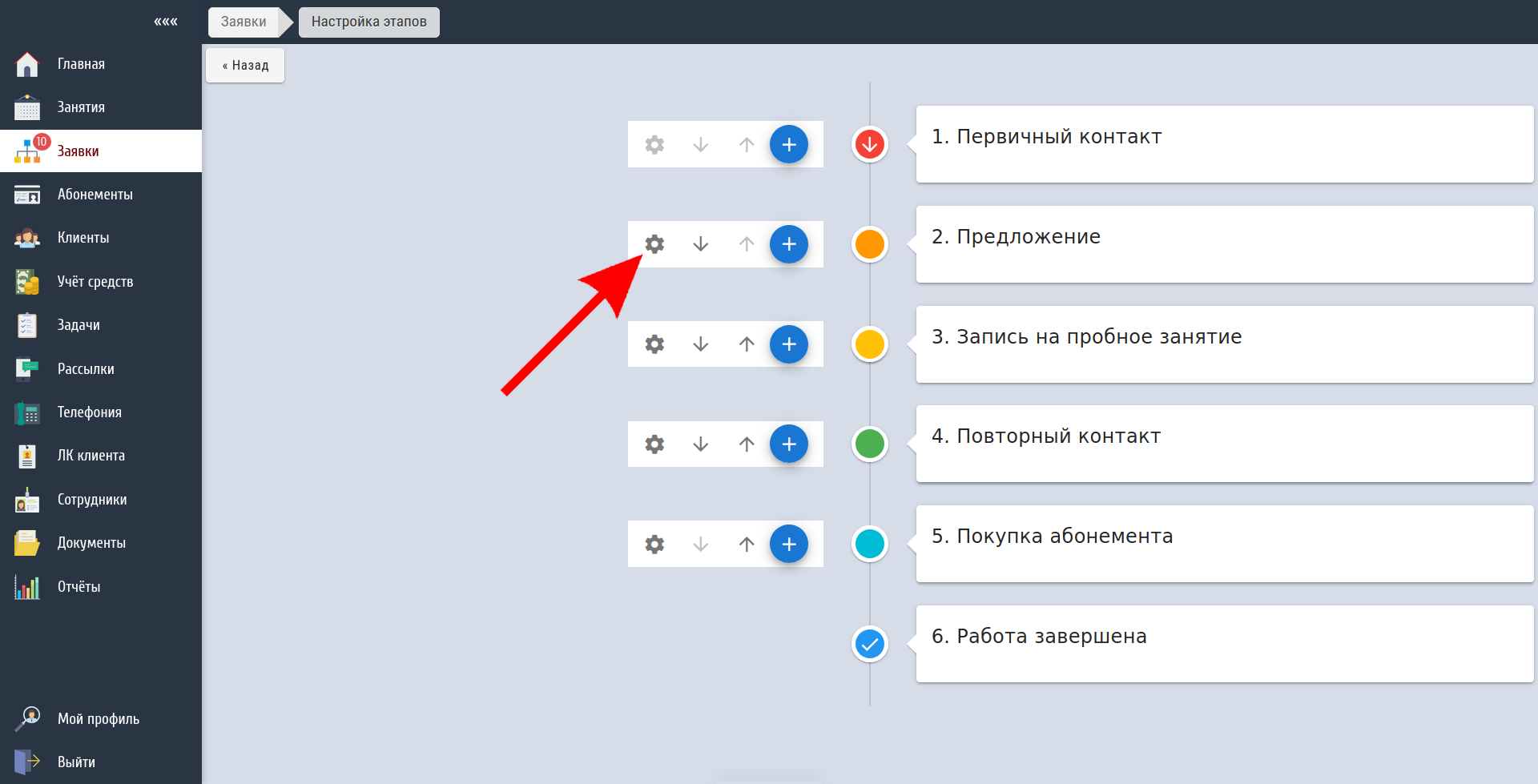Screen dimensions: 1538x784
Task: Click up arrow for Первичный контакт stage
Action: [747, 144]
